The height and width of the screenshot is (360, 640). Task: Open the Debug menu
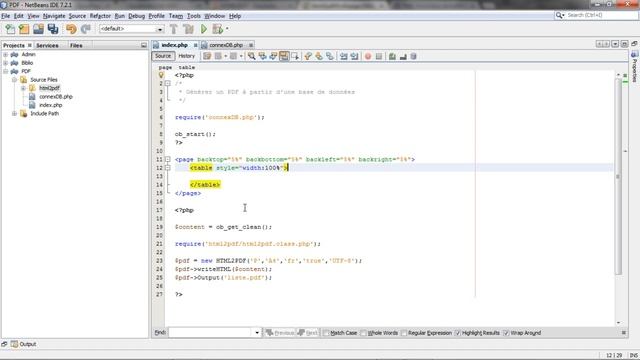tap(137, 16)
